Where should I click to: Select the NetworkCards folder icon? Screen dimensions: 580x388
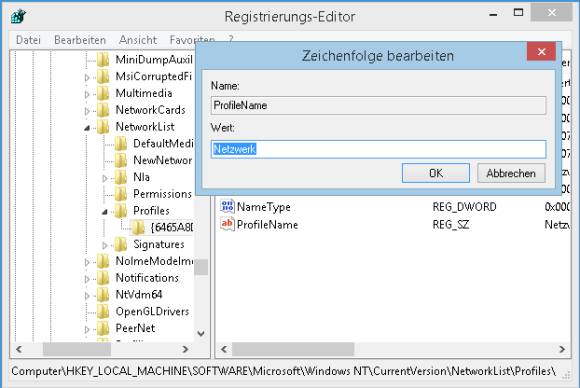(x=103, y=110)
